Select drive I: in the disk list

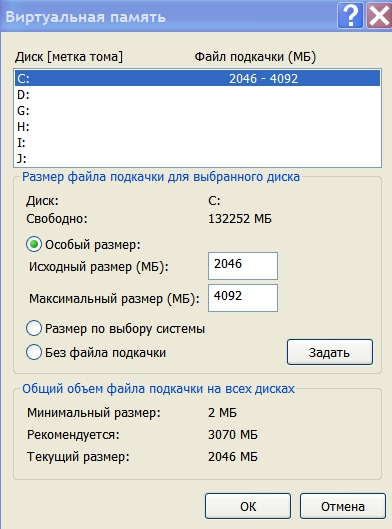click(x=198, y=143)
